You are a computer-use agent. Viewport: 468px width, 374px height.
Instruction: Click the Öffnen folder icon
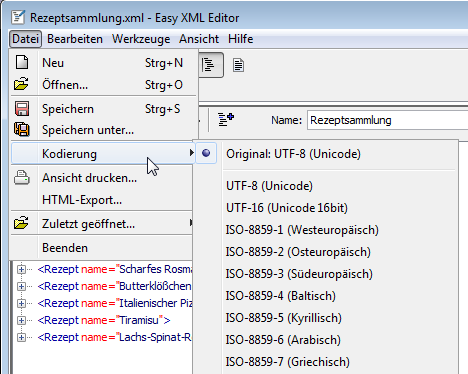[x=21, y=84]
